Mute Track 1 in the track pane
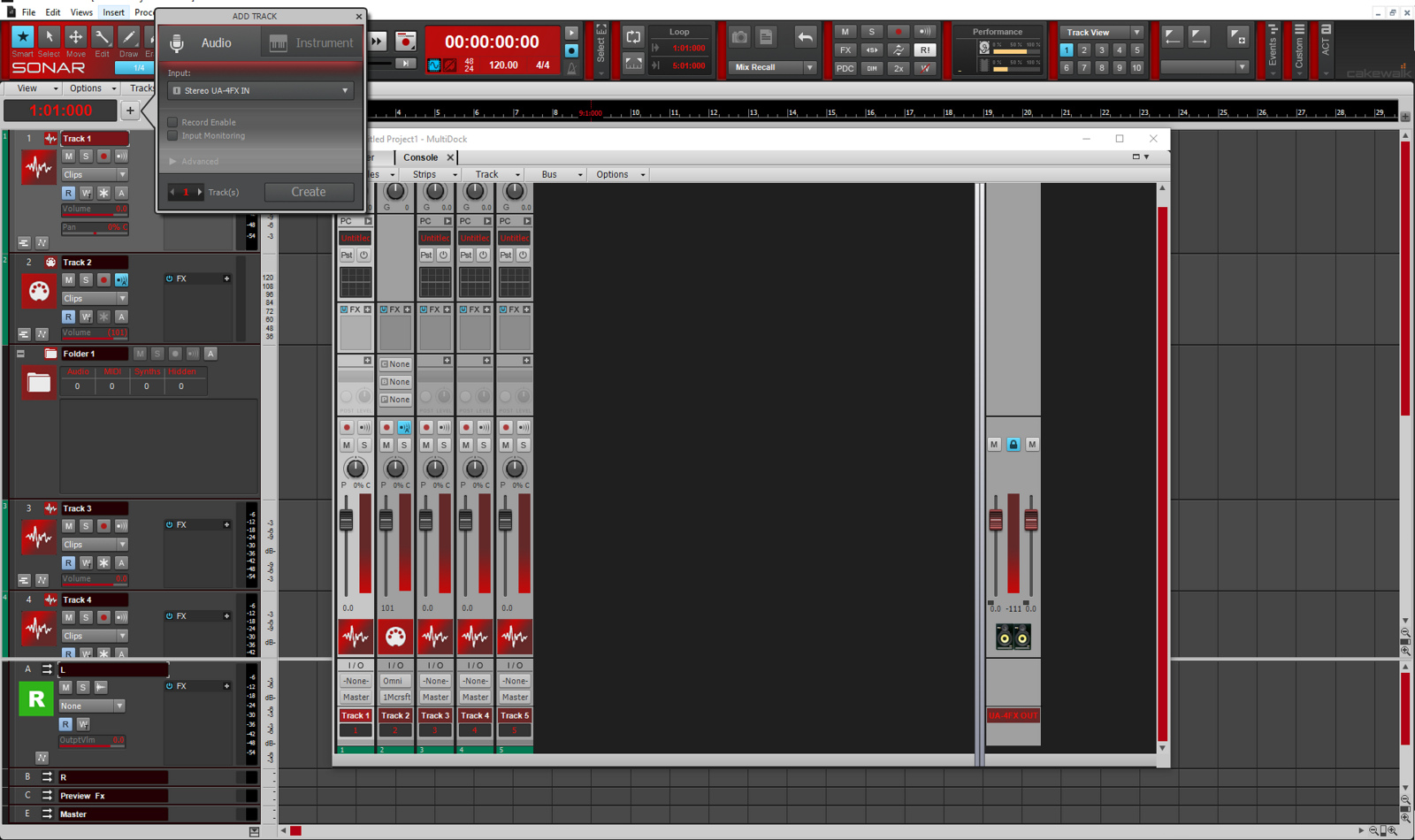This screenshot has width=1415, height=840. coord(68,157)
